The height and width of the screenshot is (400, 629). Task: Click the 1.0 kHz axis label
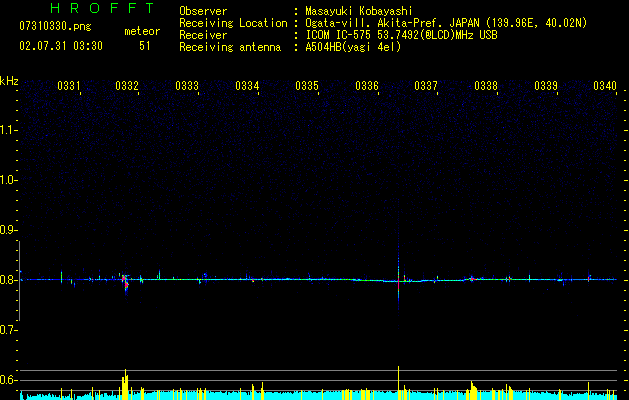point(8,180)
